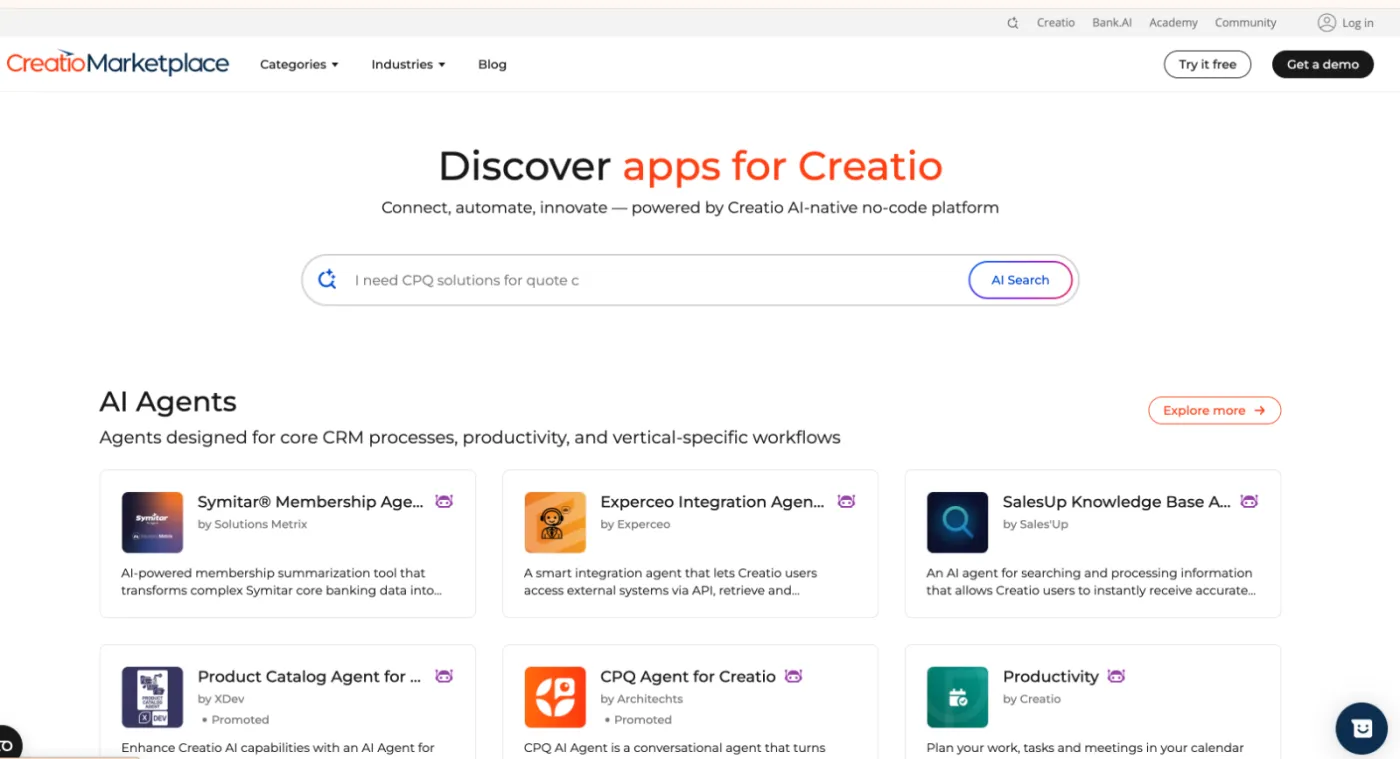
Task: Open the Symitar Membership Agent app icon
Action: click(152, 522)
